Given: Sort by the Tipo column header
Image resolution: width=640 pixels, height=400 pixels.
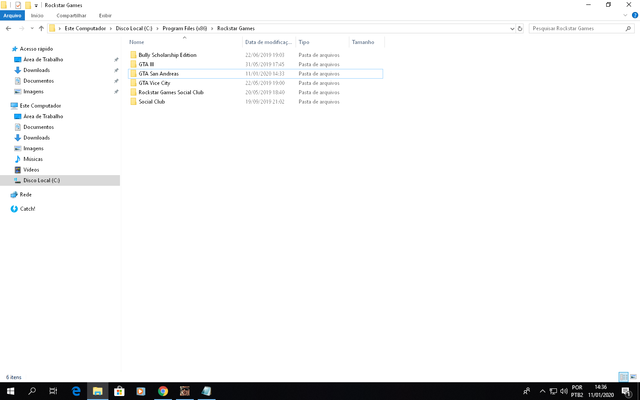Looking at the screenshot, I should point(304,42).
